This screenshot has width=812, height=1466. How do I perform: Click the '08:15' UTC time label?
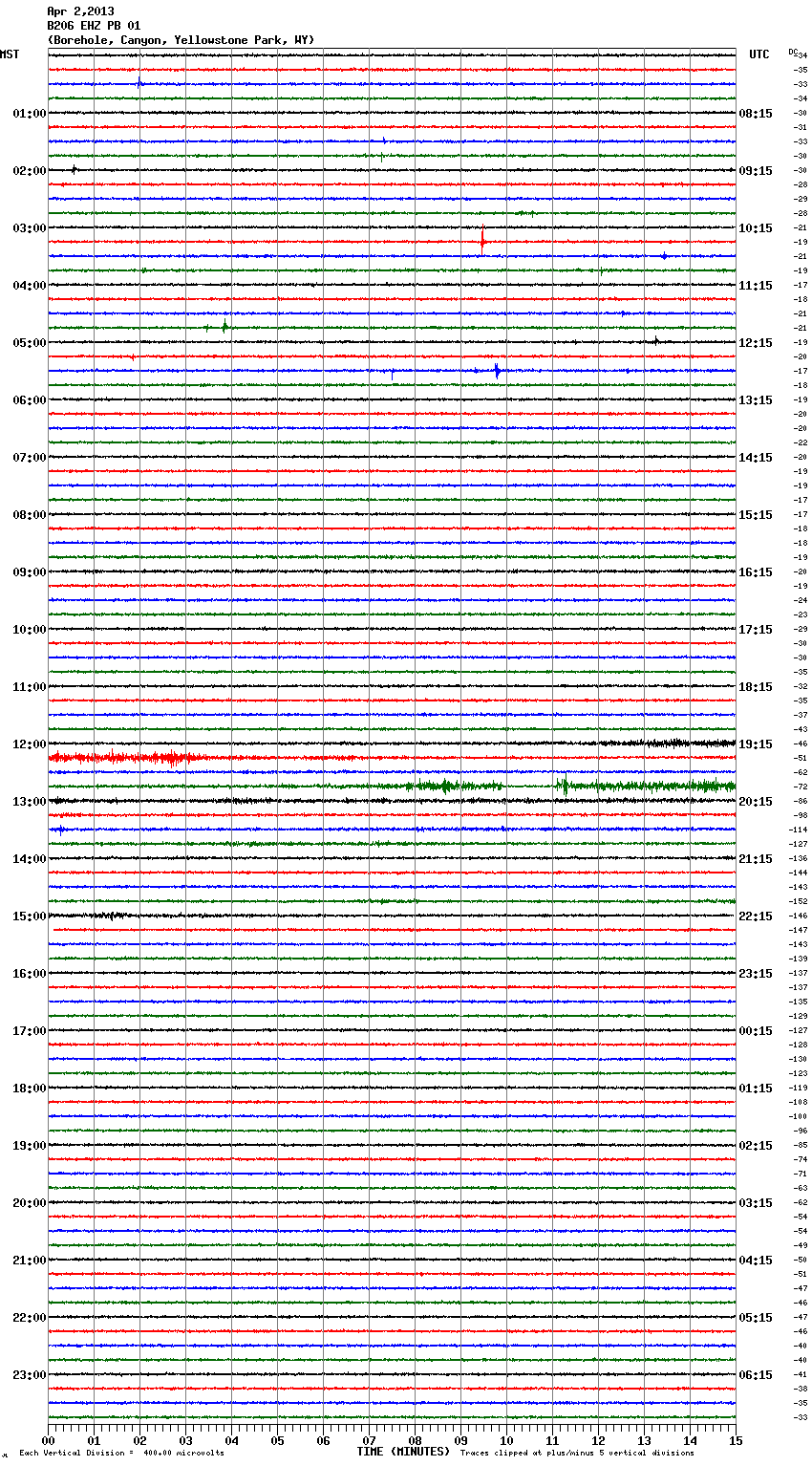(756, 114)
